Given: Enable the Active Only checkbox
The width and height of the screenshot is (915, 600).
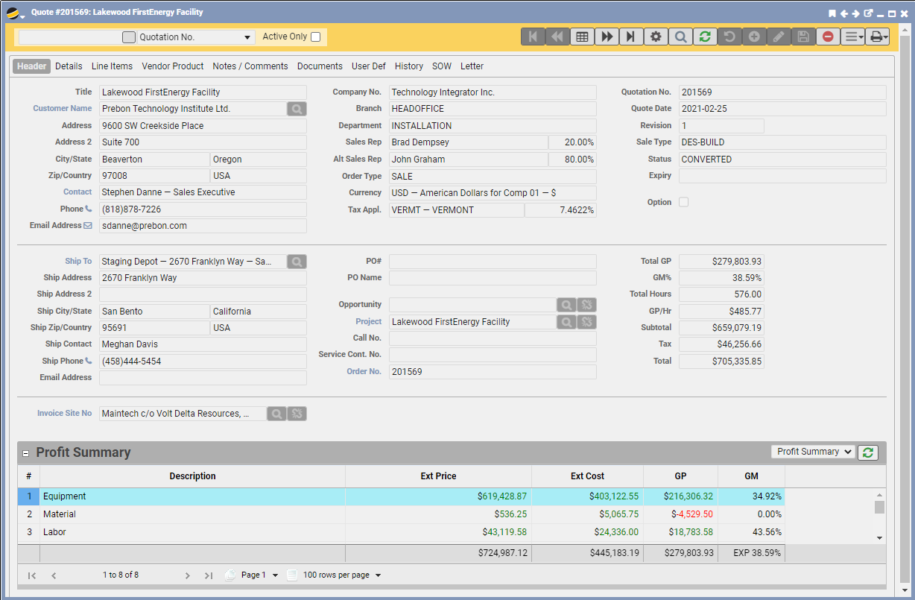Looking at the screenshot, I should click(x=316, y=37).
